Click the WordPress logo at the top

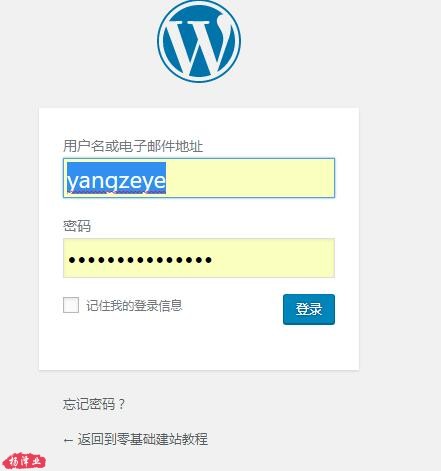[199, 41]
